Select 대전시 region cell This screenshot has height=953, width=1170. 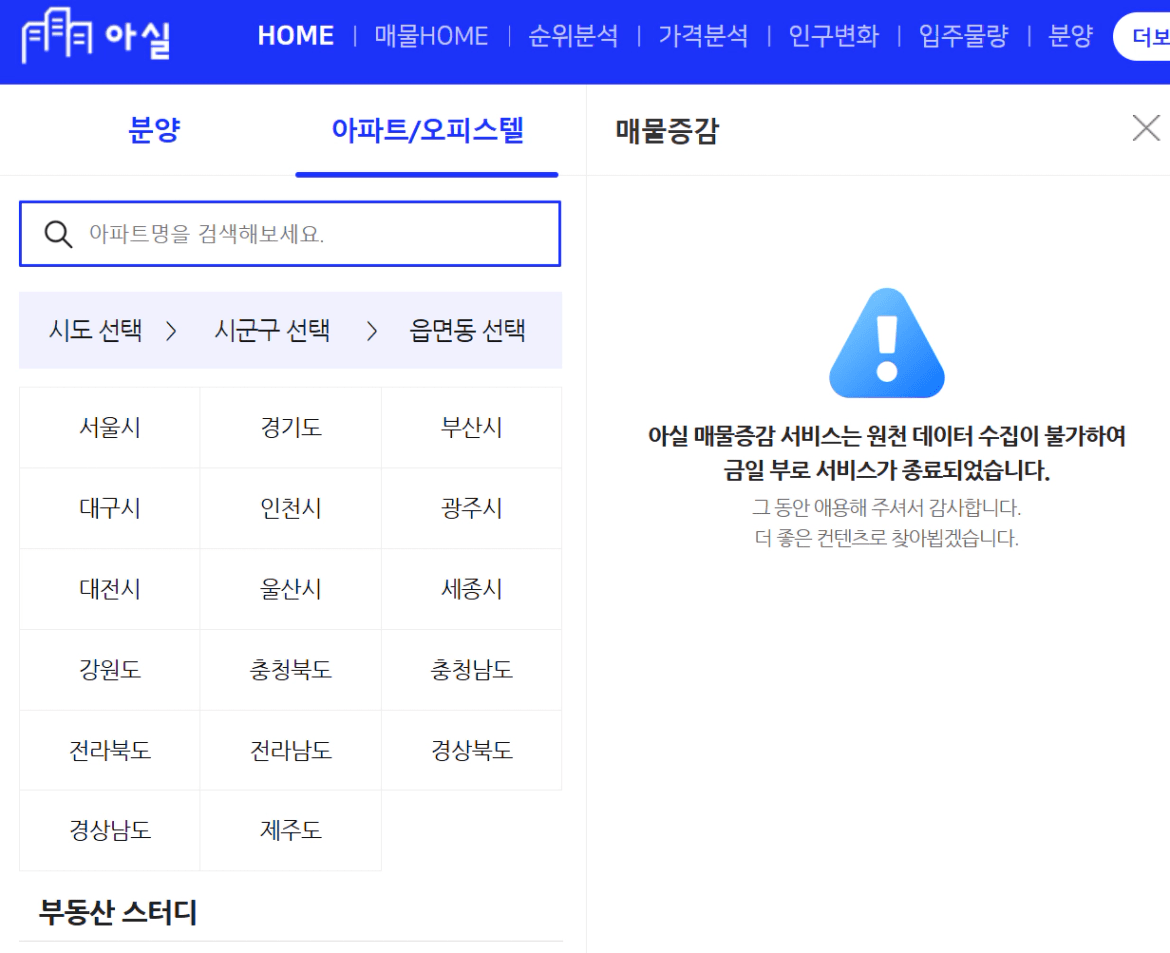(x=110, y=589)
